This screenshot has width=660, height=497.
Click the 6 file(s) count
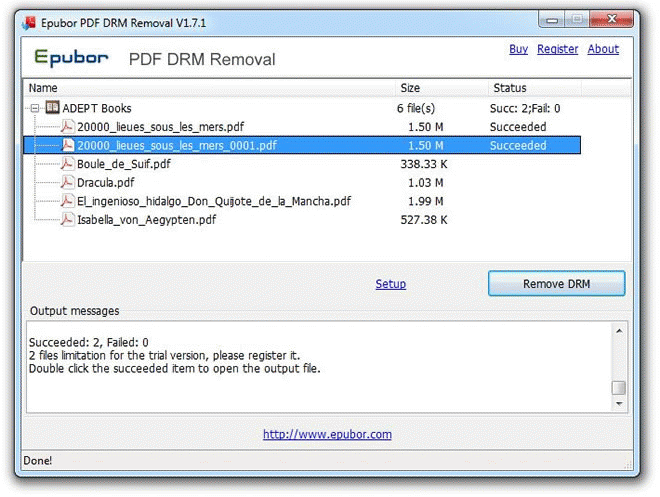(416, 109)
